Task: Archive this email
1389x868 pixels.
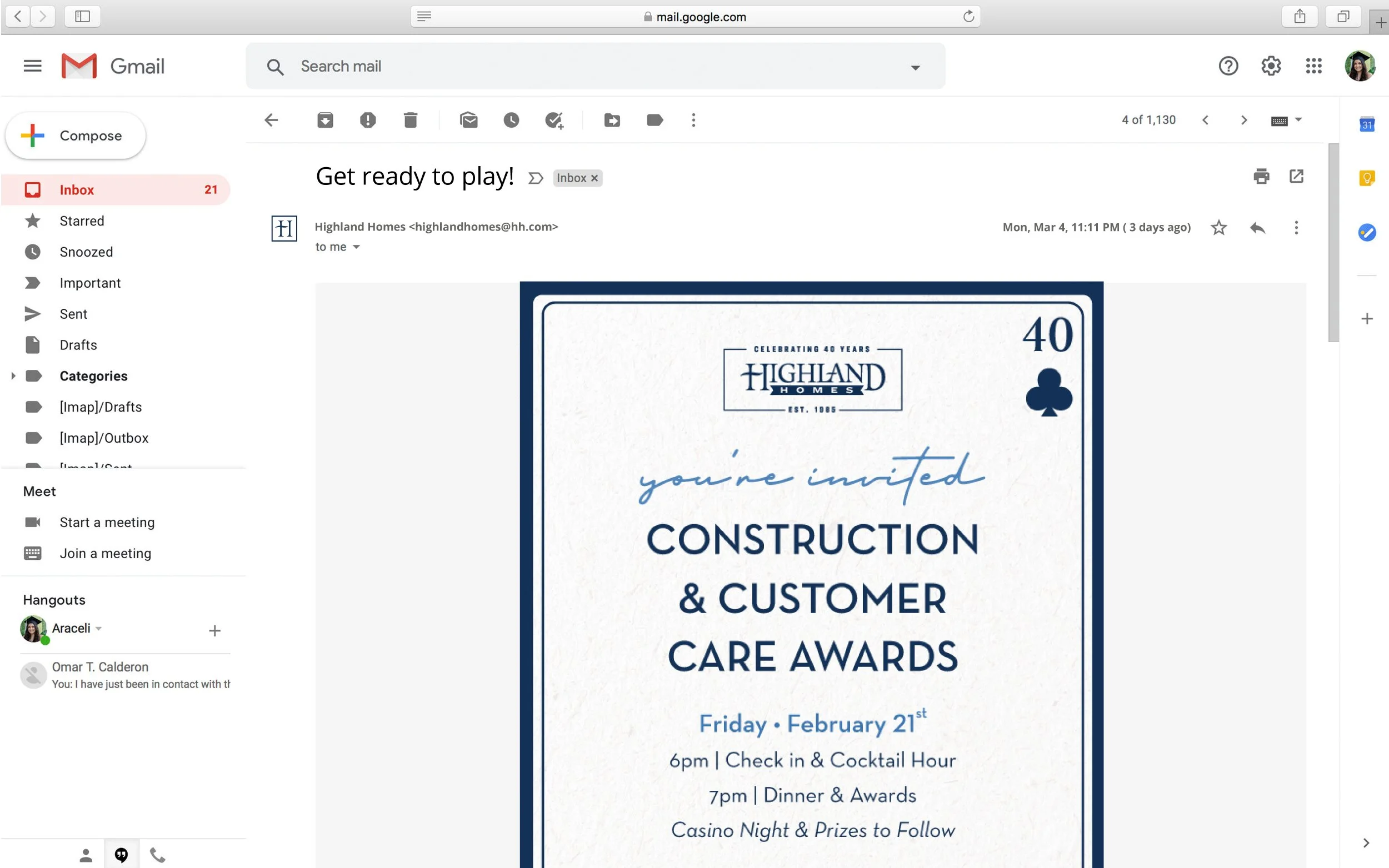Action: [325, 120]
